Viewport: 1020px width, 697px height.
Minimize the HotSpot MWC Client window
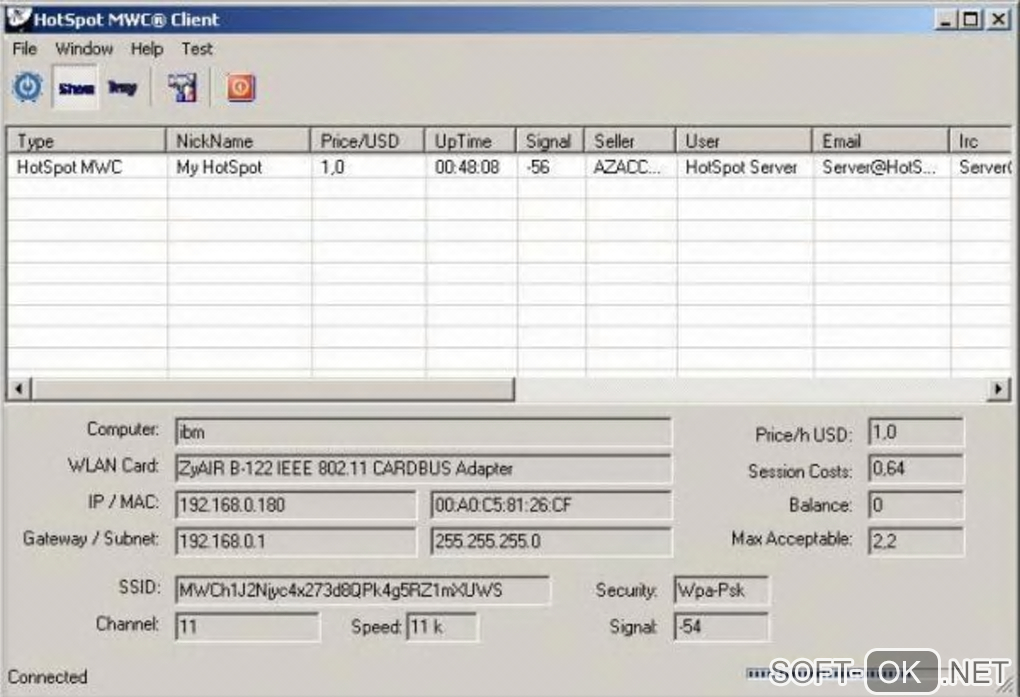pyautogui.click(x=945, y=20)
